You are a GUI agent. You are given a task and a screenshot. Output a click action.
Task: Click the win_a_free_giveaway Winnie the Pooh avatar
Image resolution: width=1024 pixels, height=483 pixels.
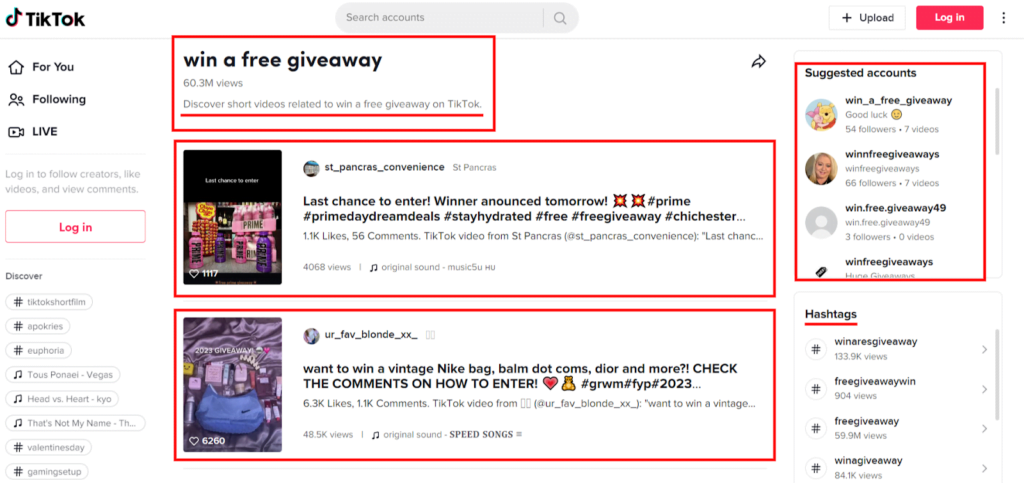click(x=821, y=115)
